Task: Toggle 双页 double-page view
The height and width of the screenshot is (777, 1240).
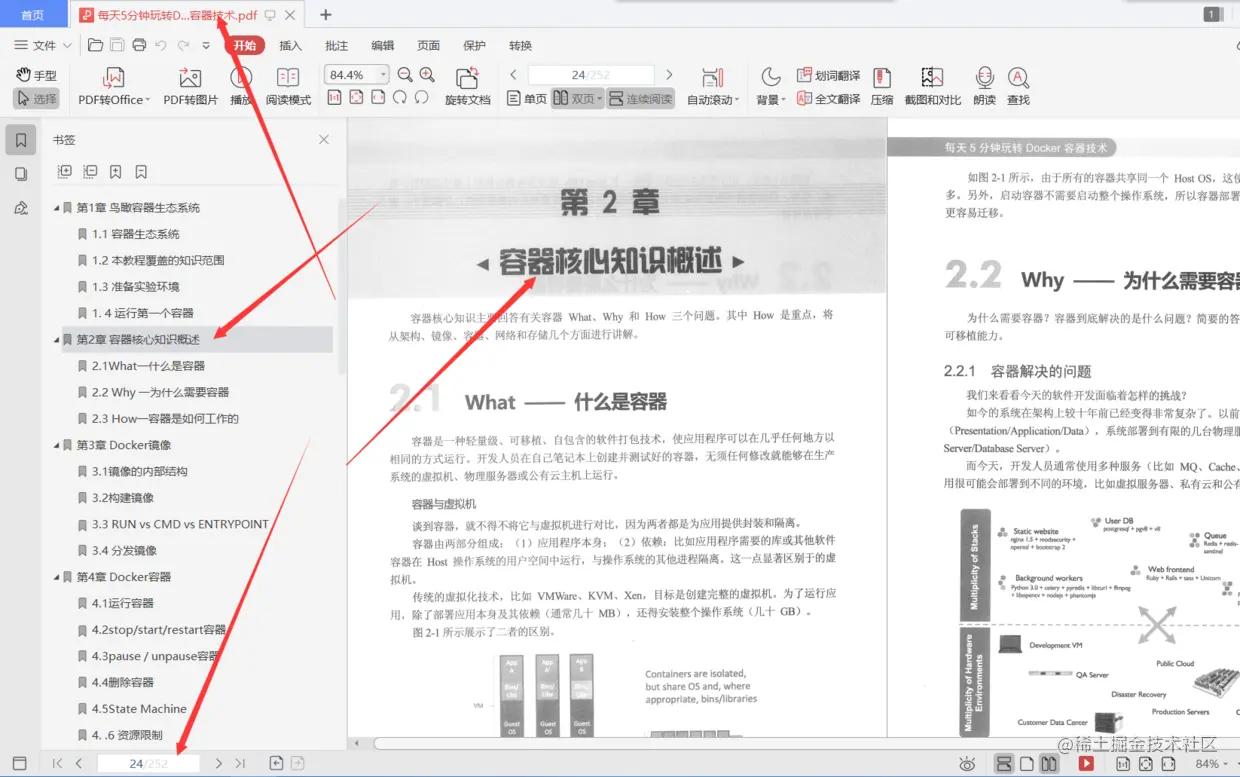Action: [577, 99]
